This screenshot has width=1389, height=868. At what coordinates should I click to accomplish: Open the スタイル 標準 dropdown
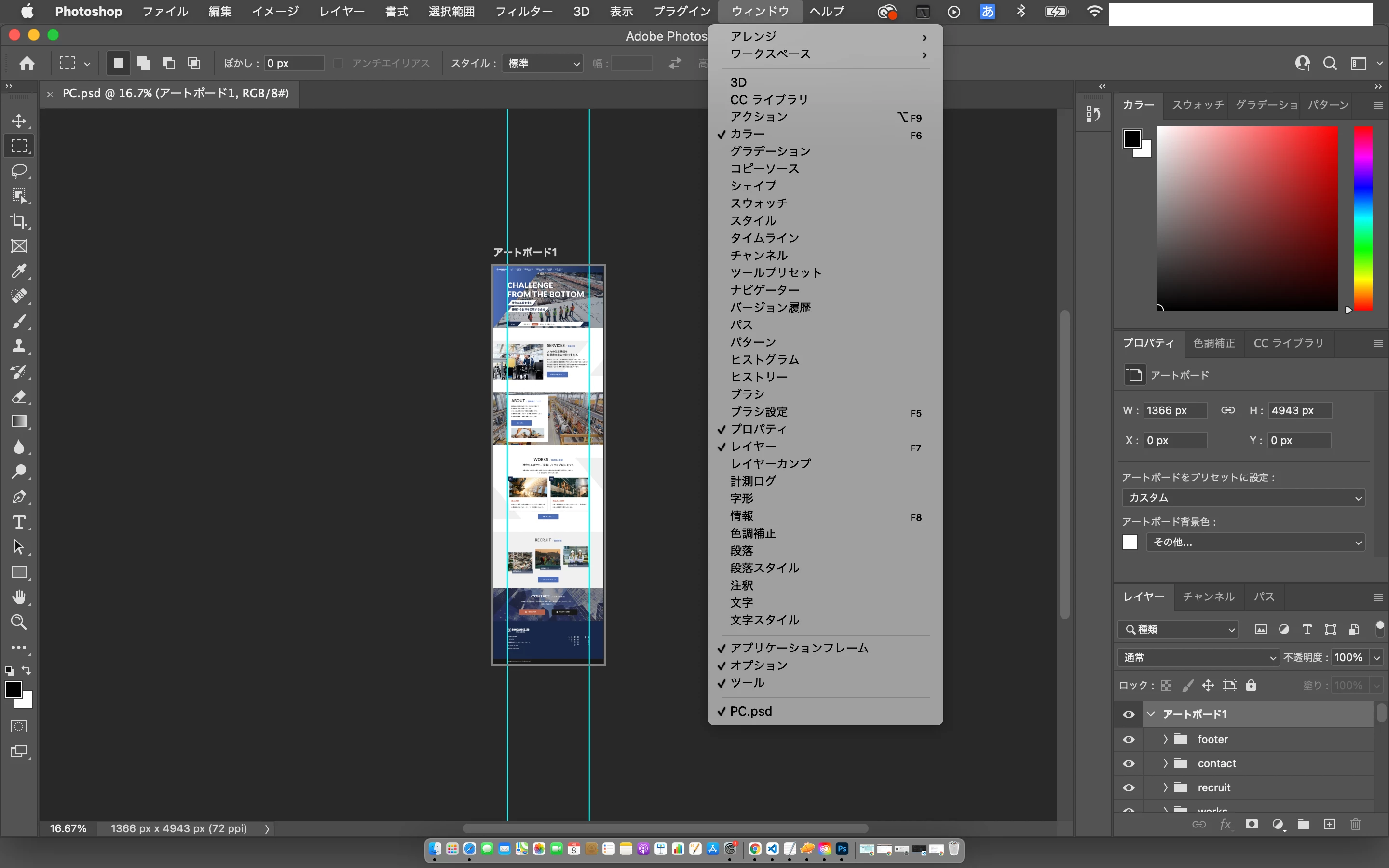(543, 63)
